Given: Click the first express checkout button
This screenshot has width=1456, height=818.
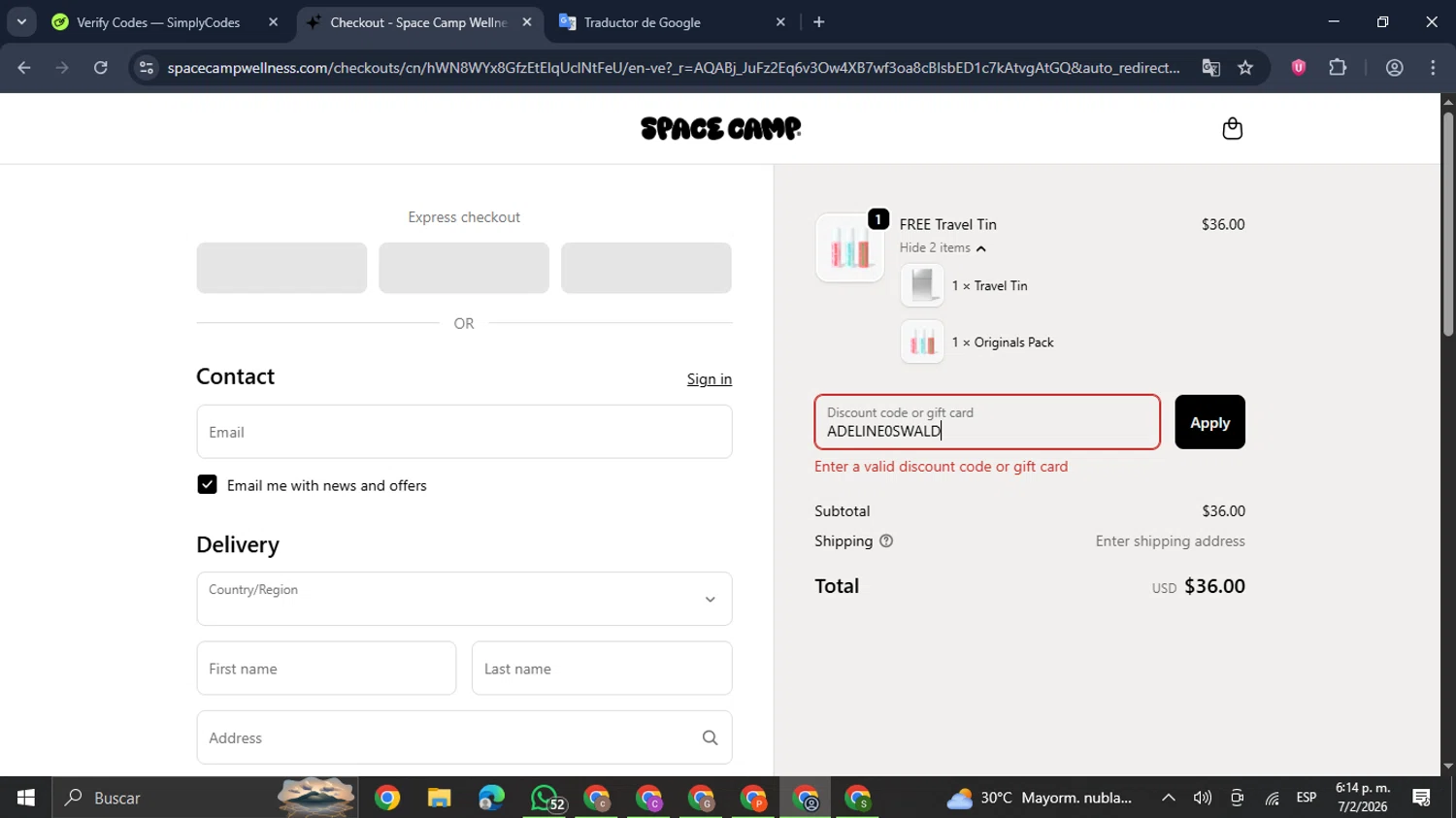Looking at the screenshot, I should tap(281, 268).
